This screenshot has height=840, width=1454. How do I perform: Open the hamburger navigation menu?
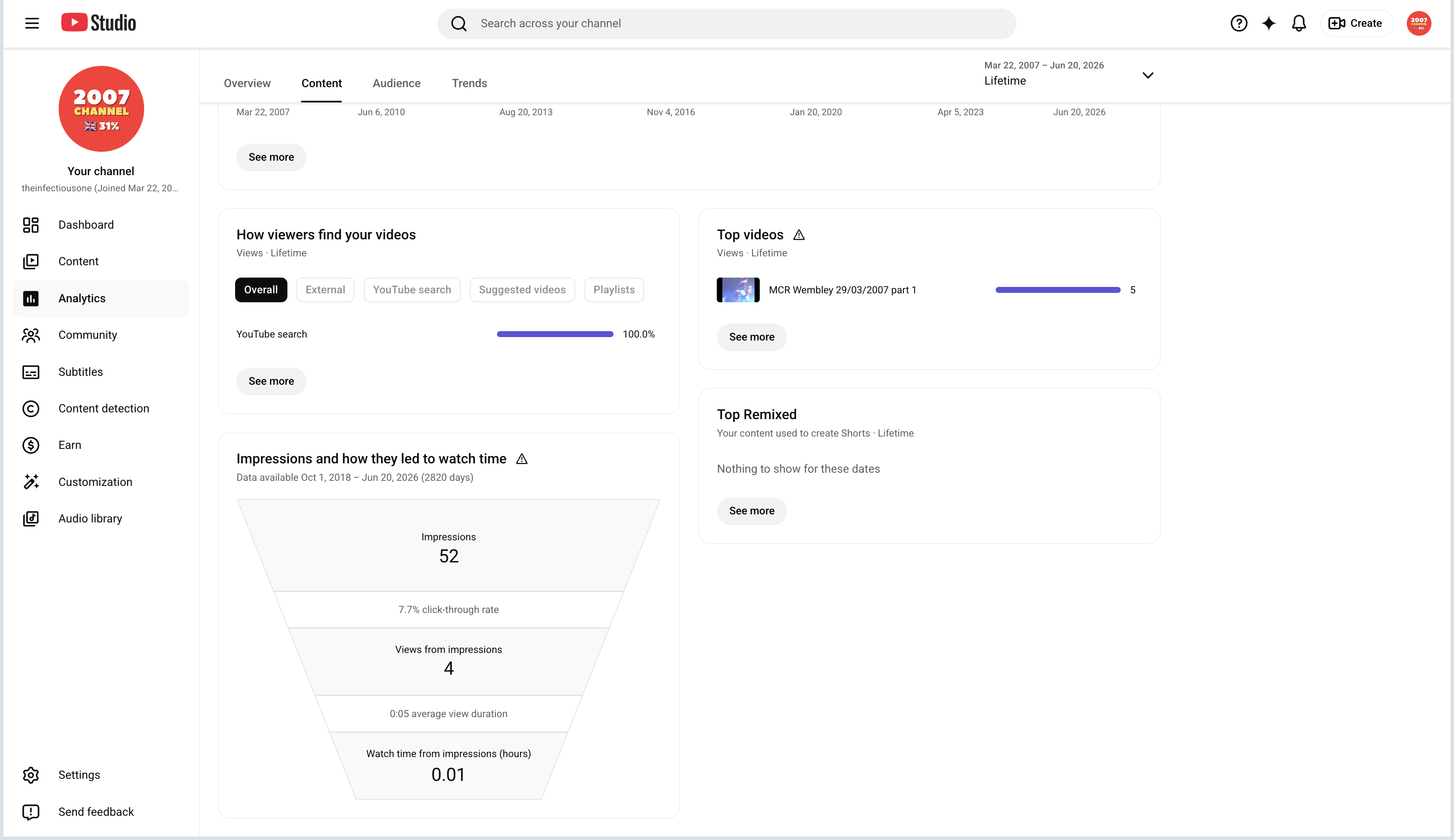click(x=32, y=23)
